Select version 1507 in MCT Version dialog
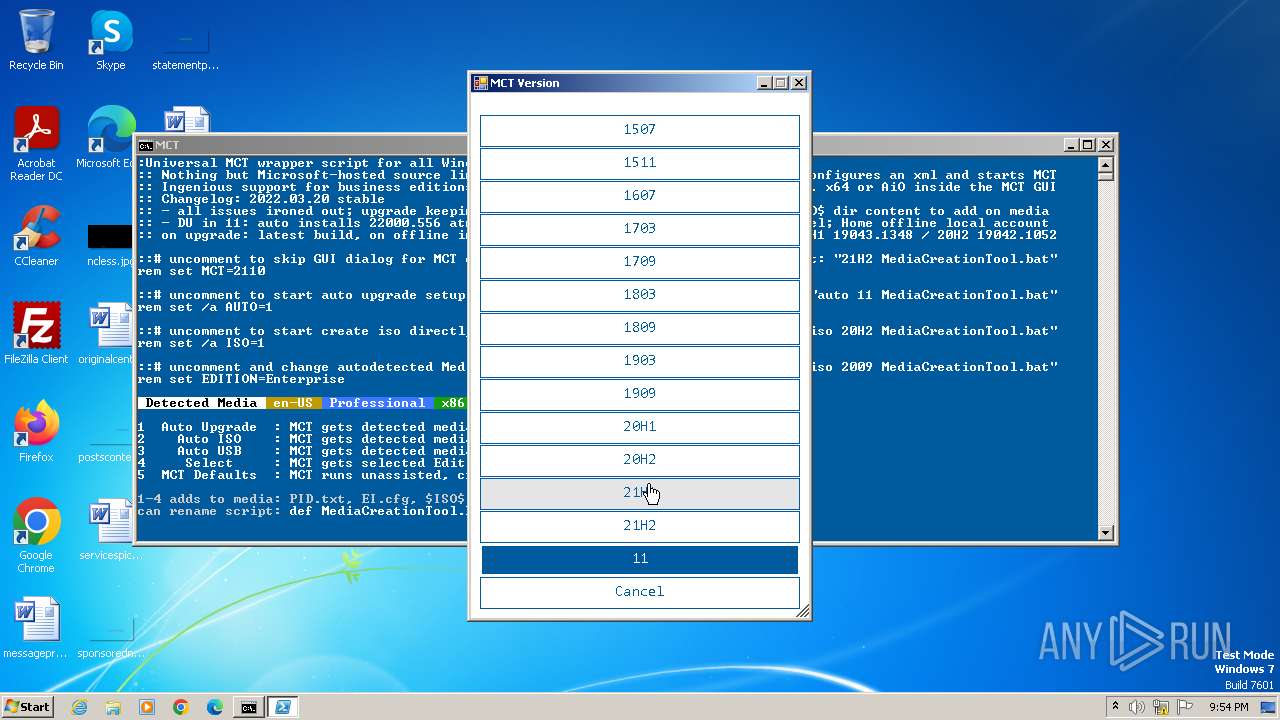The width and height of the screenshot is (1280, 720). (640, 130)
